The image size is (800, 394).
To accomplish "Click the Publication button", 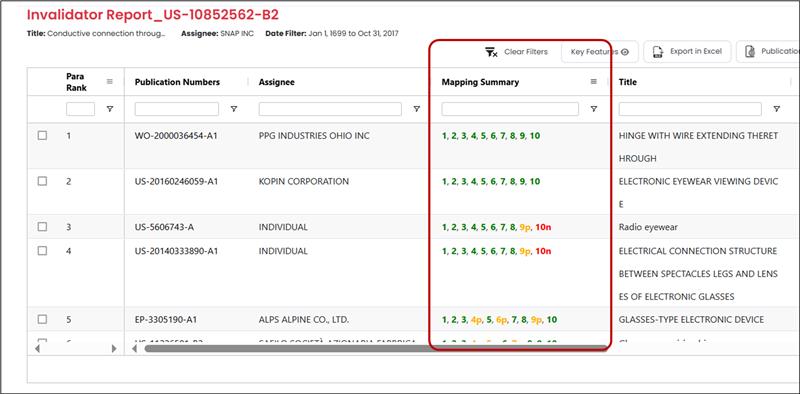I will point(768,52).
